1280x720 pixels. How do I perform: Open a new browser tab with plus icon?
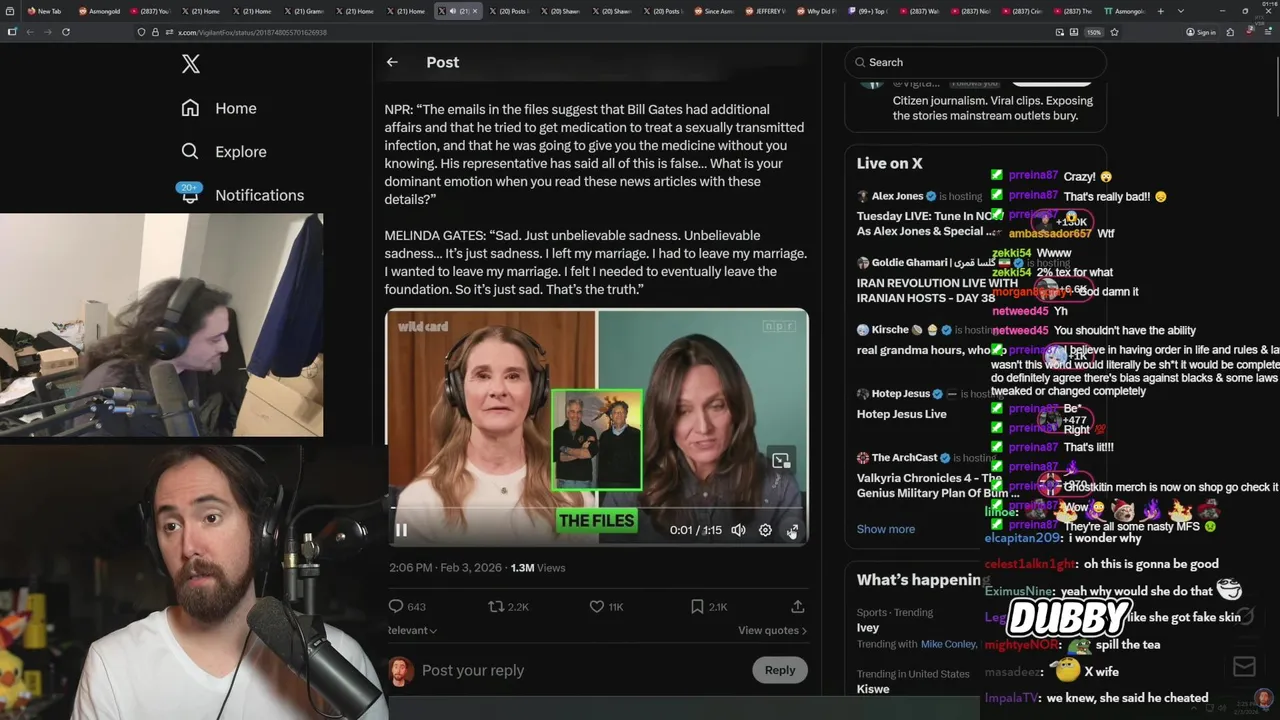click(x=1160, y=11)
